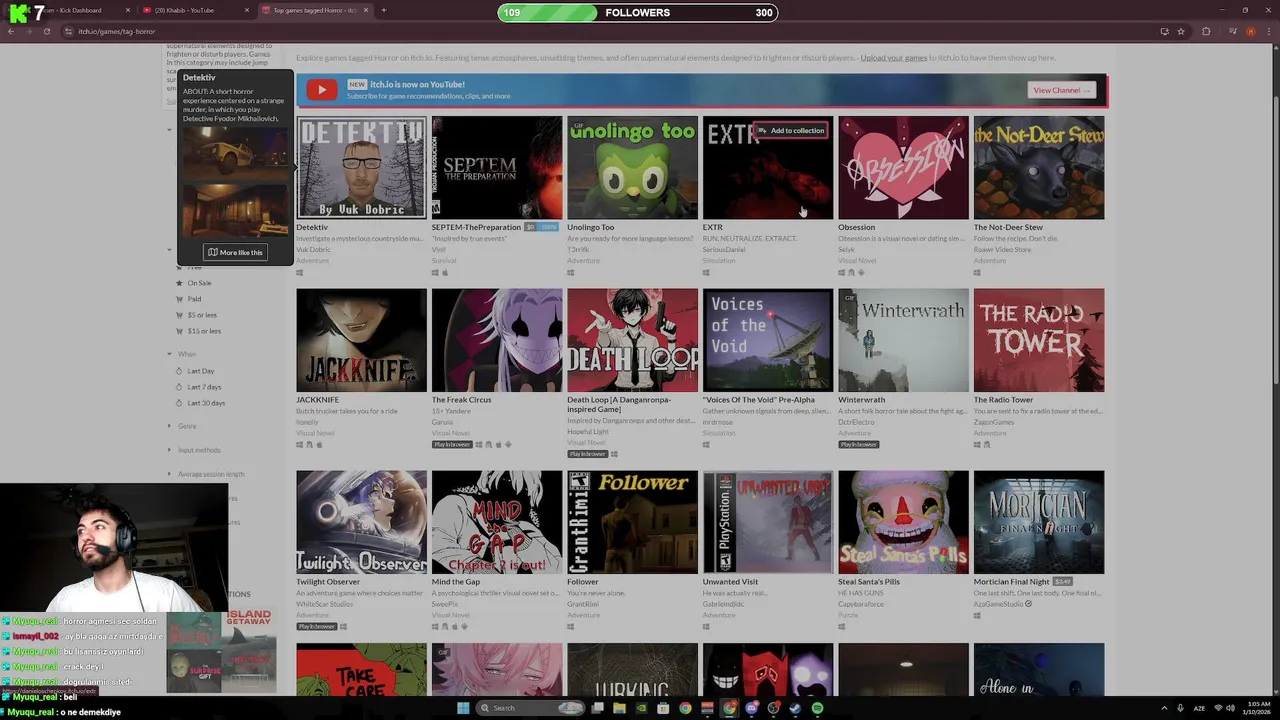
Task: Click the ZagonGames author link
Action: (x=994, y=422)
